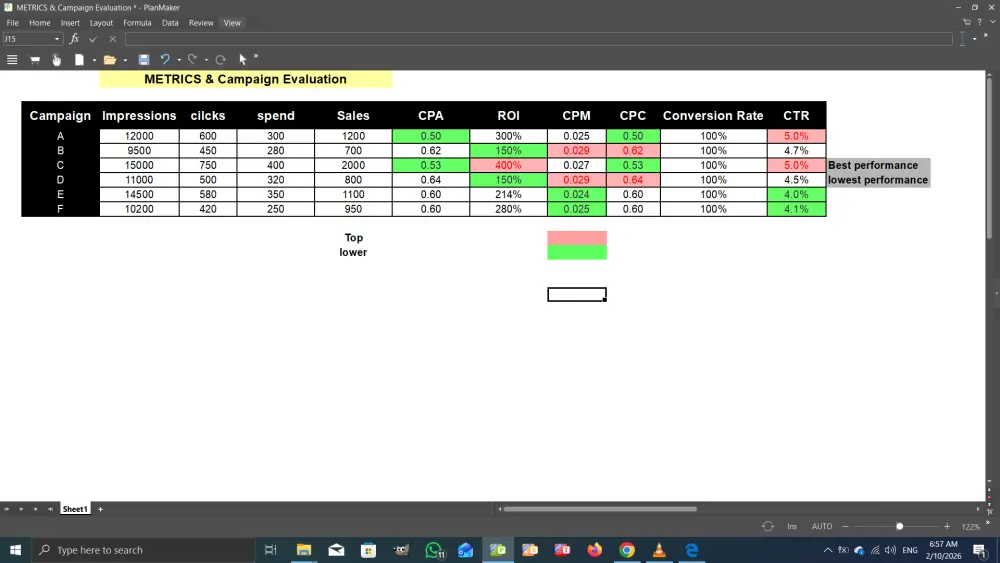The width and height of the screenshot is (1000, 563).
Task: Select the green lower legend cell
Action: tap(577, 252)
